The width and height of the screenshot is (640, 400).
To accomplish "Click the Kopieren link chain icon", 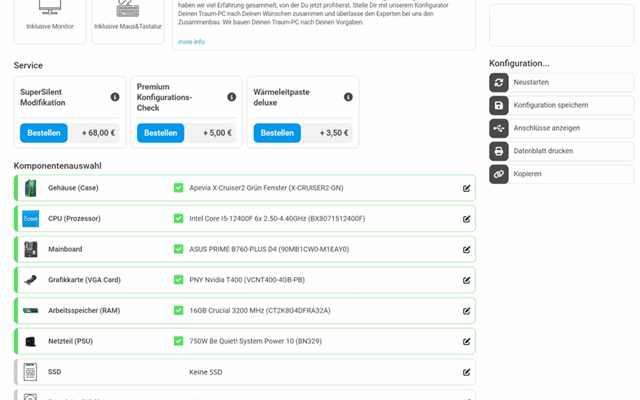I will coord(498,174).
